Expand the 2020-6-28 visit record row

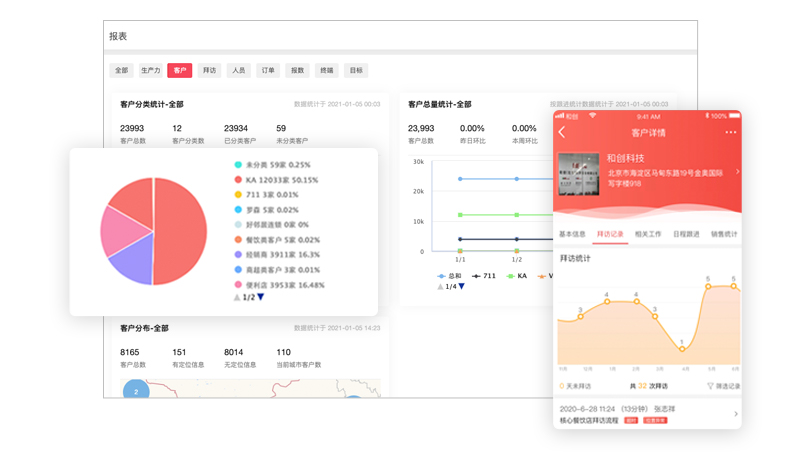736,414
